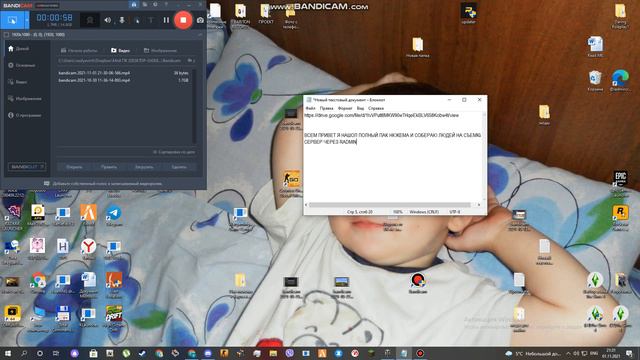This screenshot has height=360, width=640.
Task: Open the Notepad Help menu
Action: [376, 109]
